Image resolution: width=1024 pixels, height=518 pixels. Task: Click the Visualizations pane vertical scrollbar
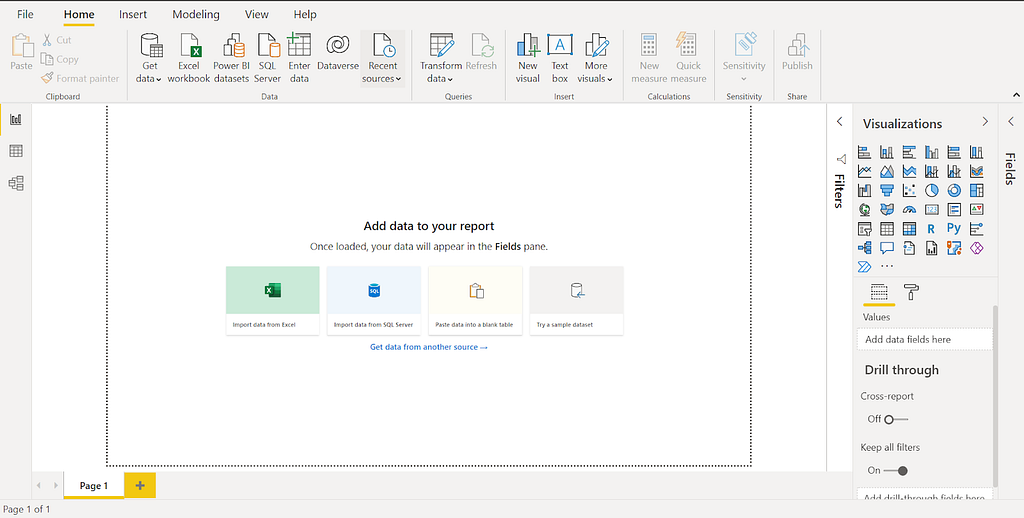coord(995,396)
